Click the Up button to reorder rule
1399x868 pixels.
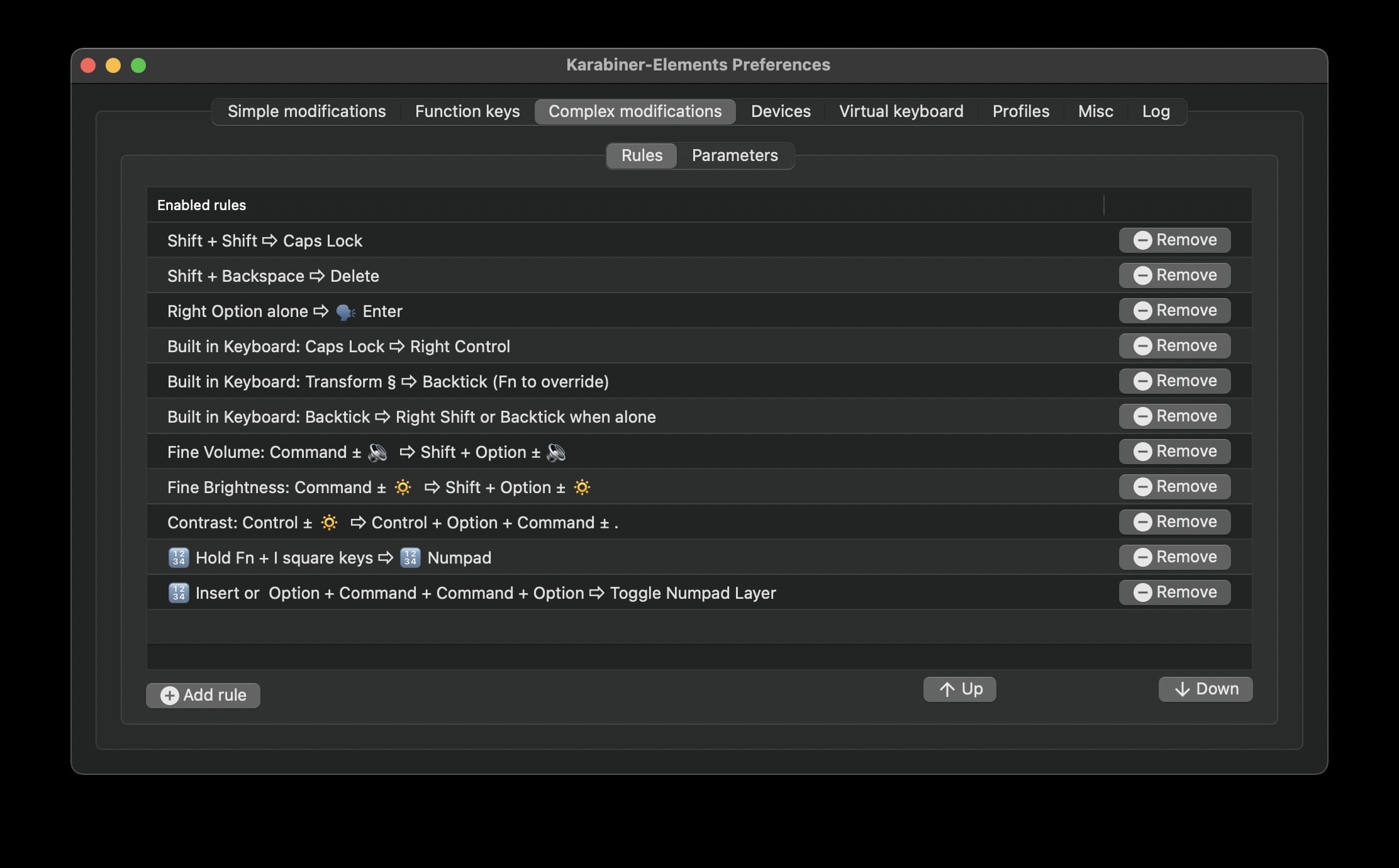[960, 689]
